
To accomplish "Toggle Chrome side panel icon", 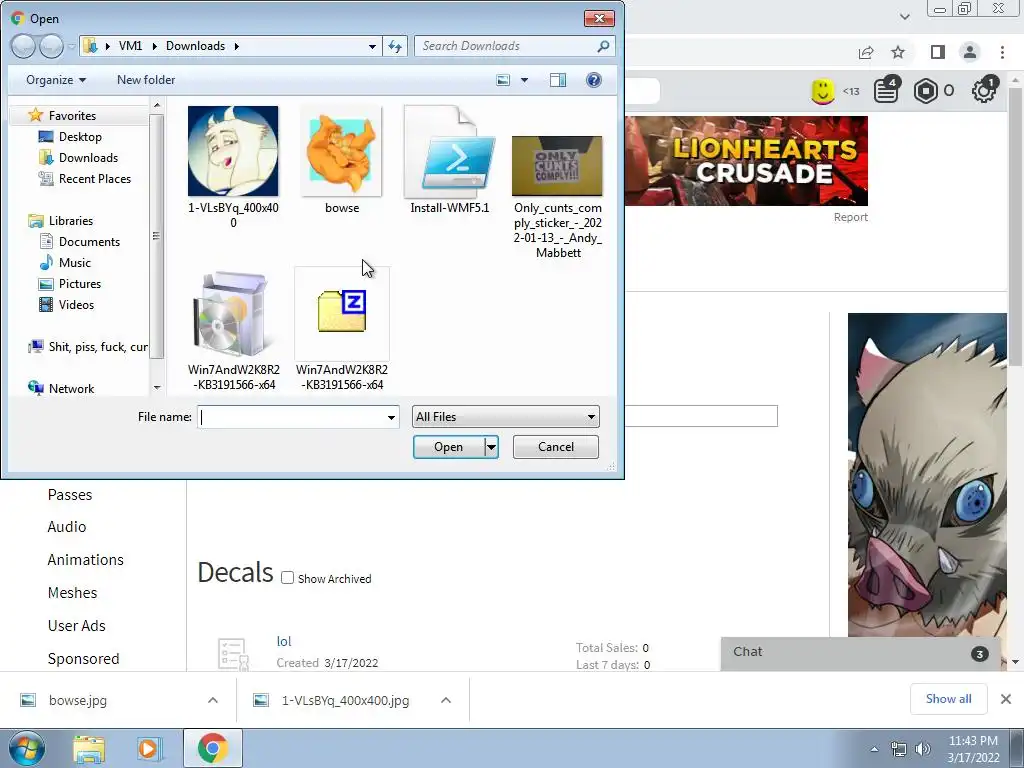I will [938, 52].
